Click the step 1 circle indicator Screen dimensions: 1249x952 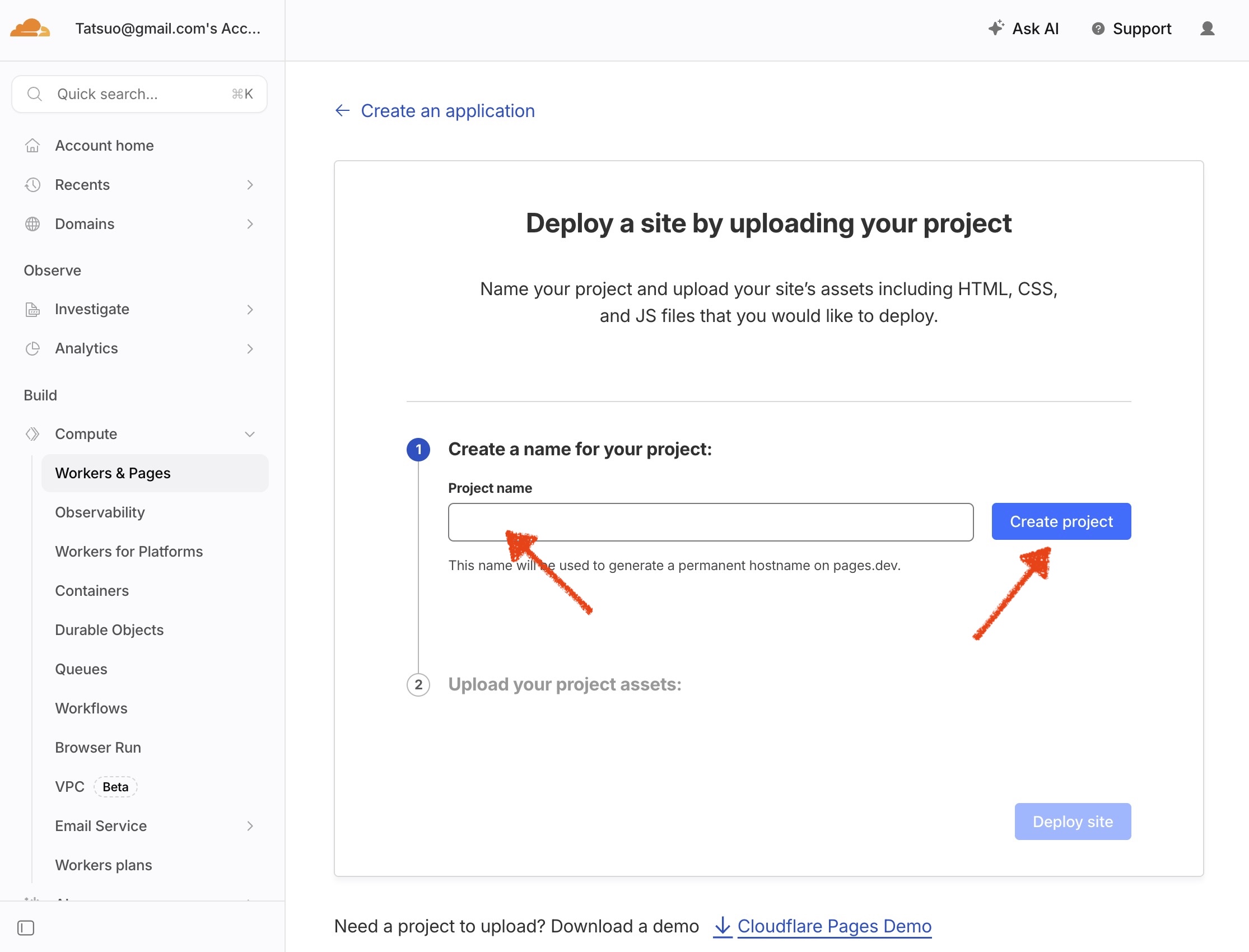pyautogui.click(x=418, y=449)
